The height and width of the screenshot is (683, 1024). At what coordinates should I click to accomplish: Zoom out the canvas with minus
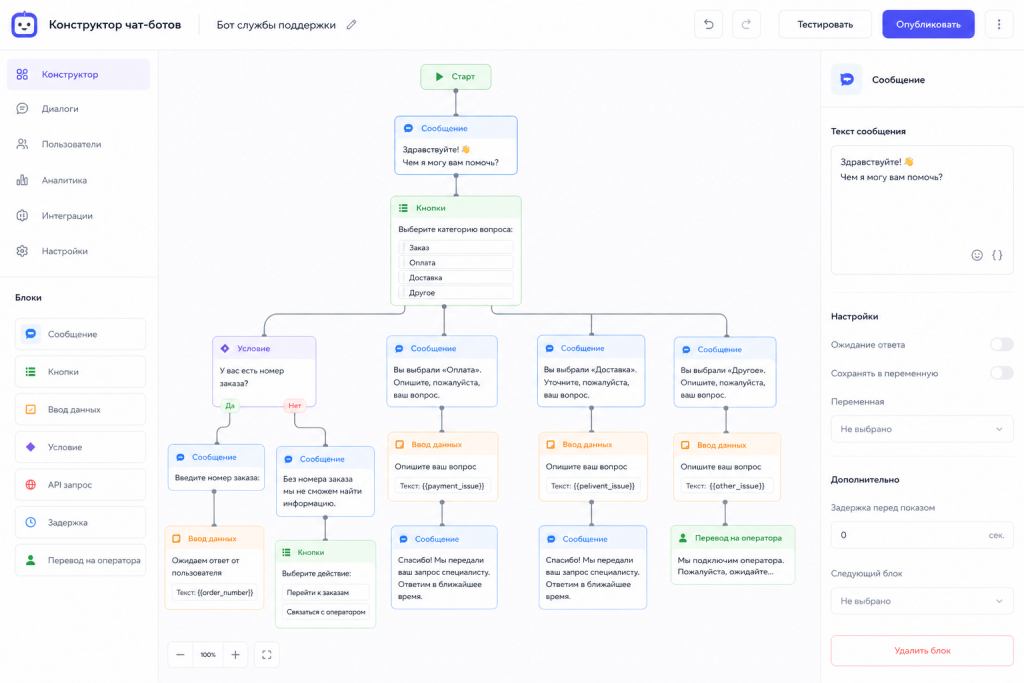(x=180, y=654)
